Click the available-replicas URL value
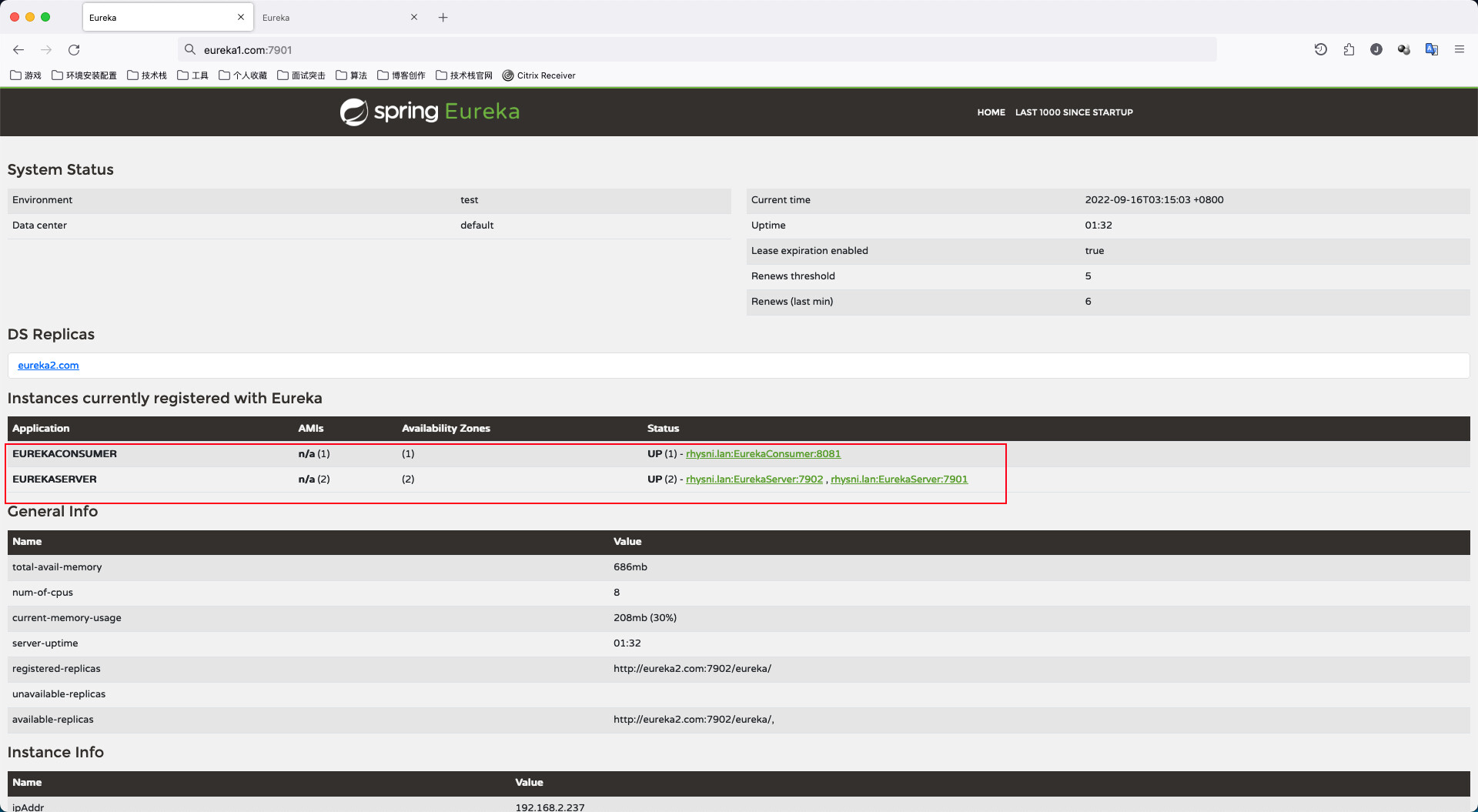Screen dimensions: 1478x812 point(694,720)
